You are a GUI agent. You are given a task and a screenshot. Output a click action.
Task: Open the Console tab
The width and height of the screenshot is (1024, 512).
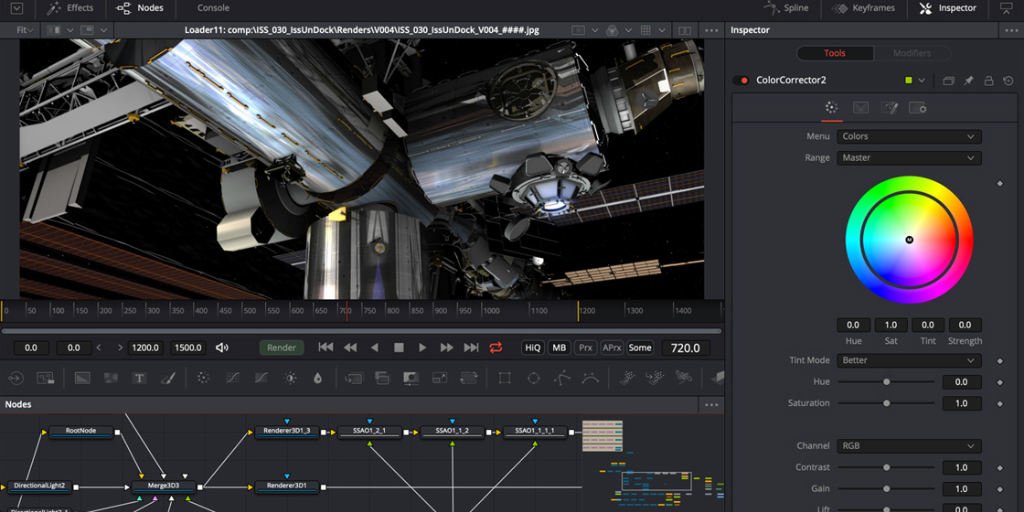pos(213,8)
